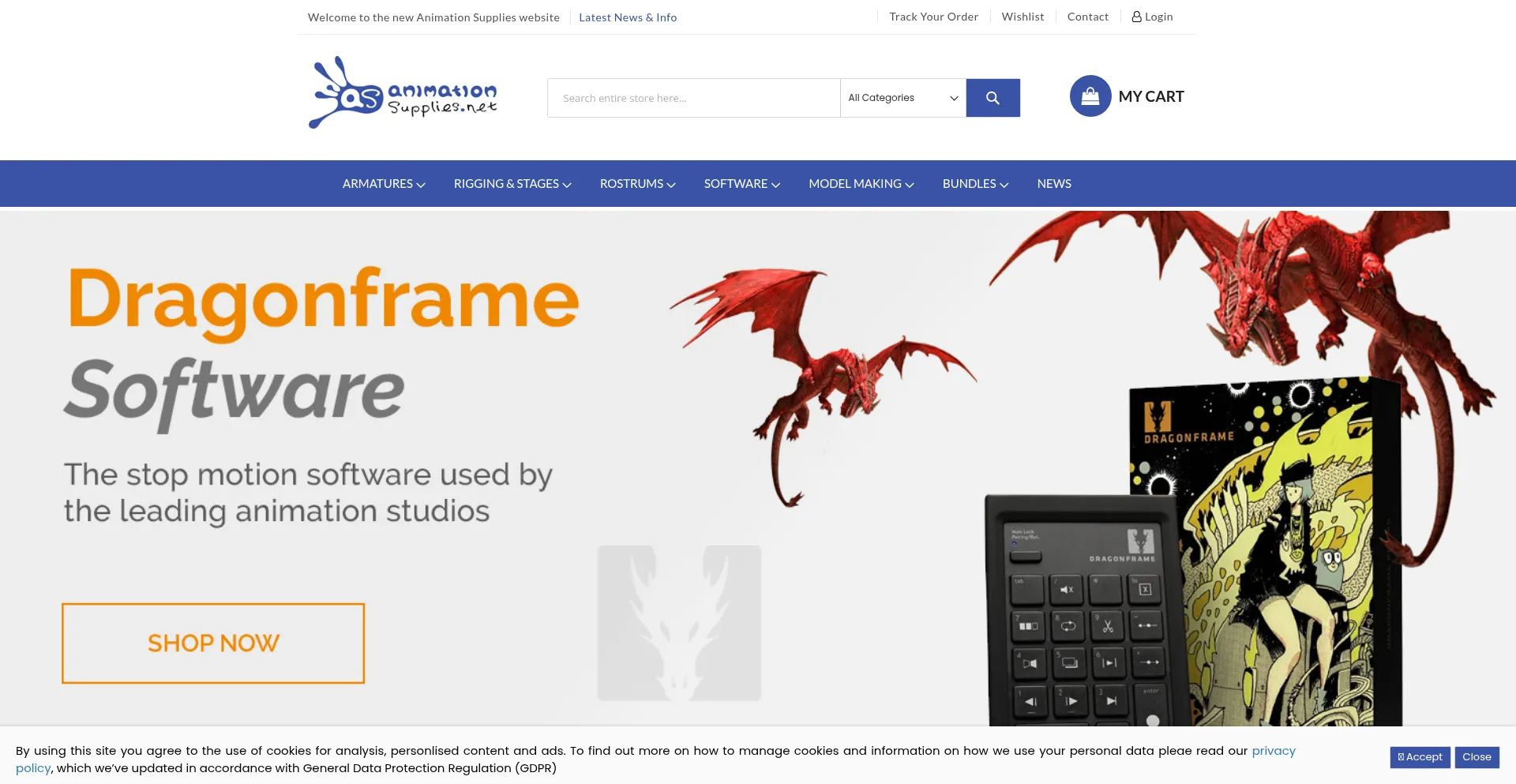Click the Animation Supplies logo
The height and width of the screenshot is (784, 1516).
[403, 92]
